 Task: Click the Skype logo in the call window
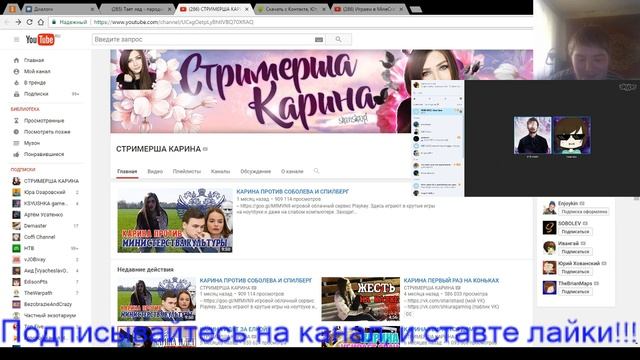tap(627, 87)
